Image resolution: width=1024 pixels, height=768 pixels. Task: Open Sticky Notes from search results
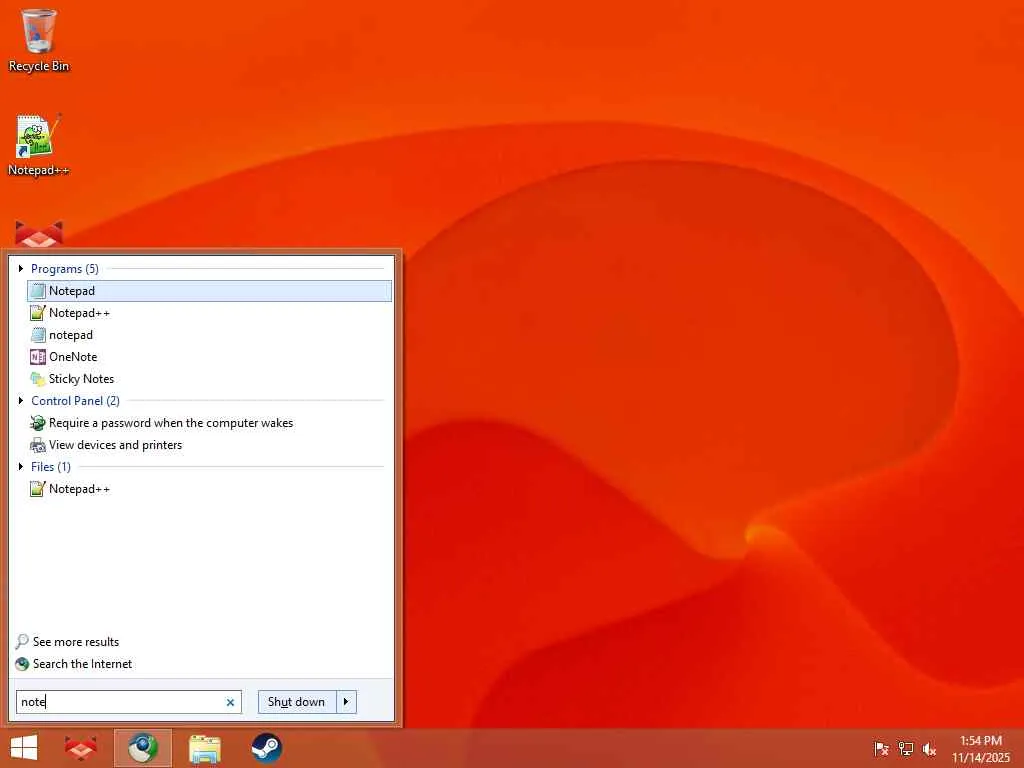pyautogui.click(x=210, y=379)
